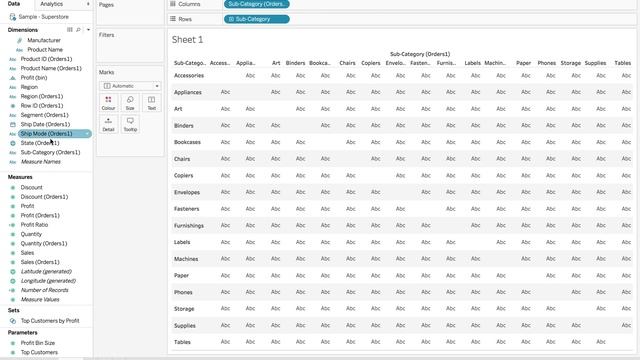
Task: Click the histogram icon beside Profit (bin)
Action: pyautogui.click(x=13, y=78)
